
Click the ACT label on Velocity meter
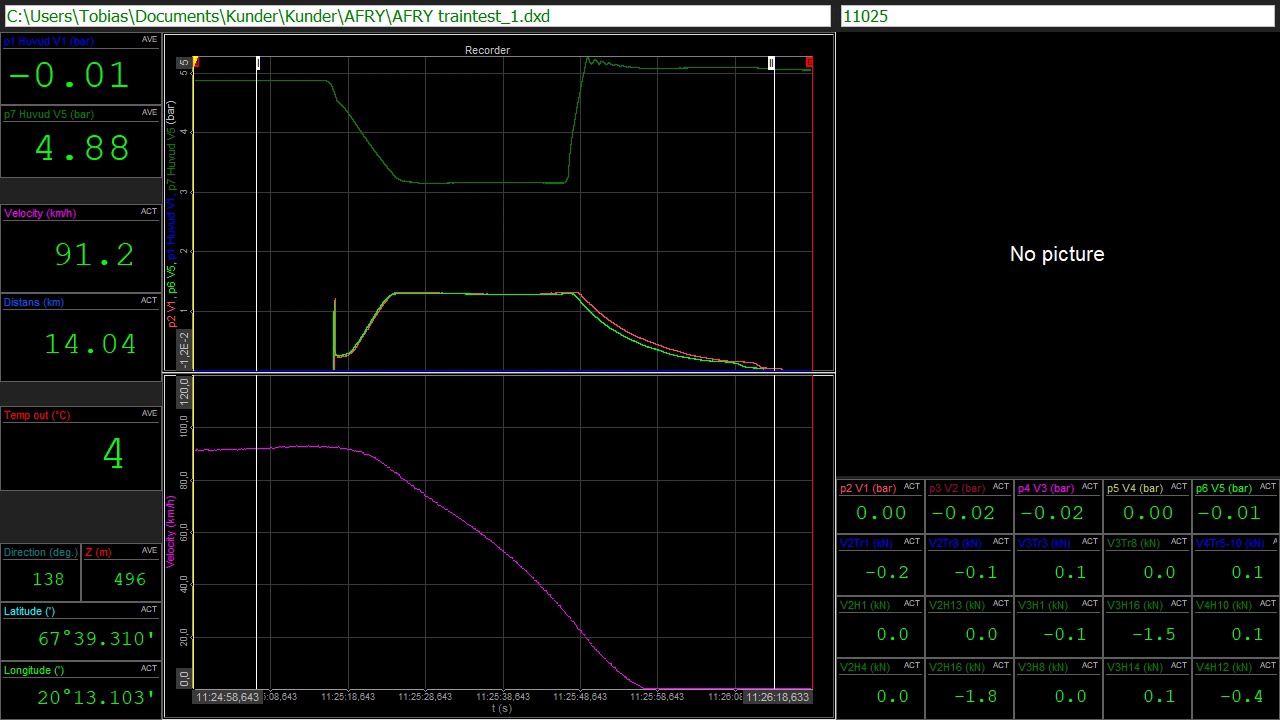[149, 211]
